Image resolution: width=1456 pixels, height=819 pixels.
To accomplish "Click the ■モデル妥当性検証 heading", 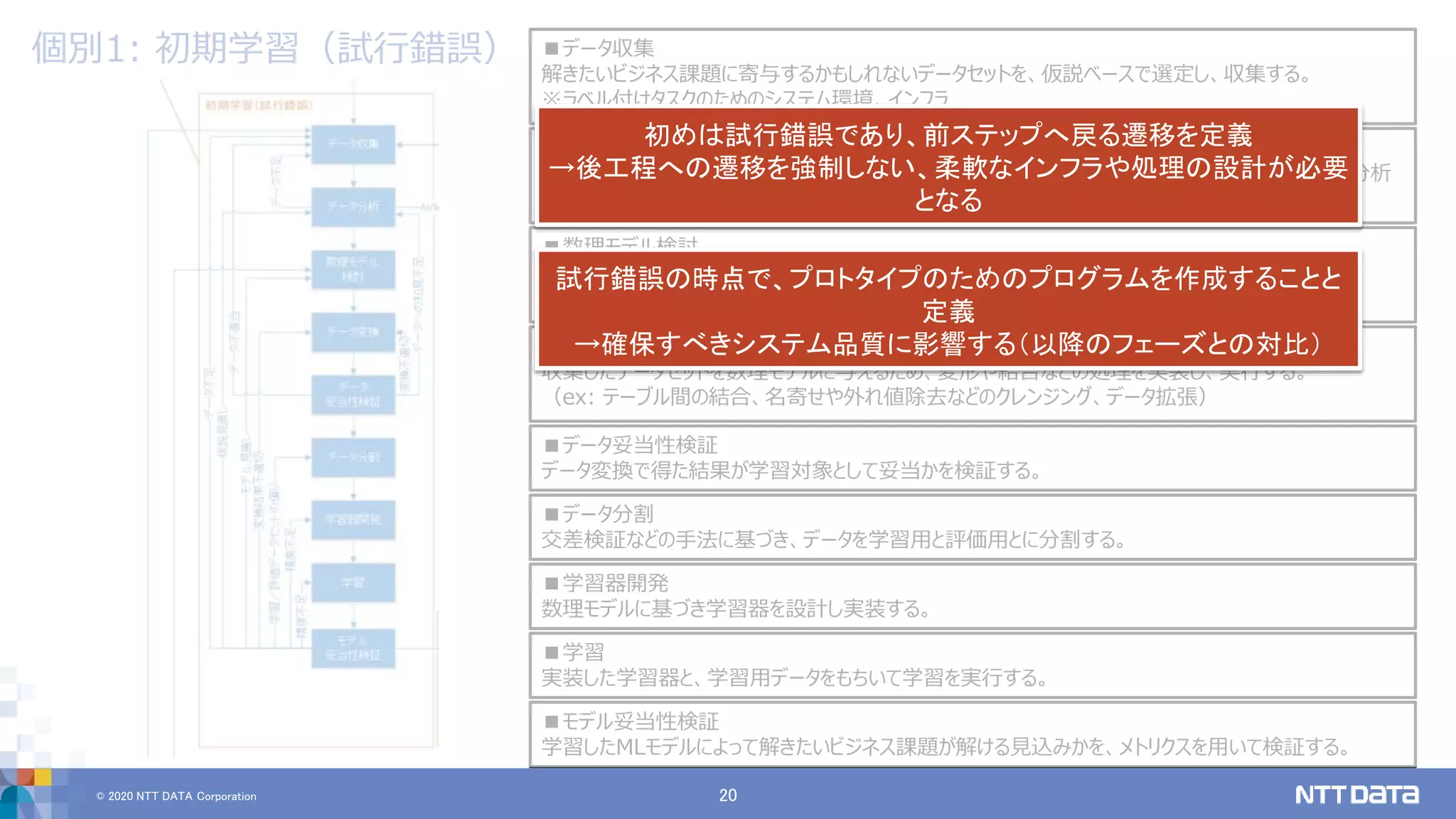I will point(632,722).
